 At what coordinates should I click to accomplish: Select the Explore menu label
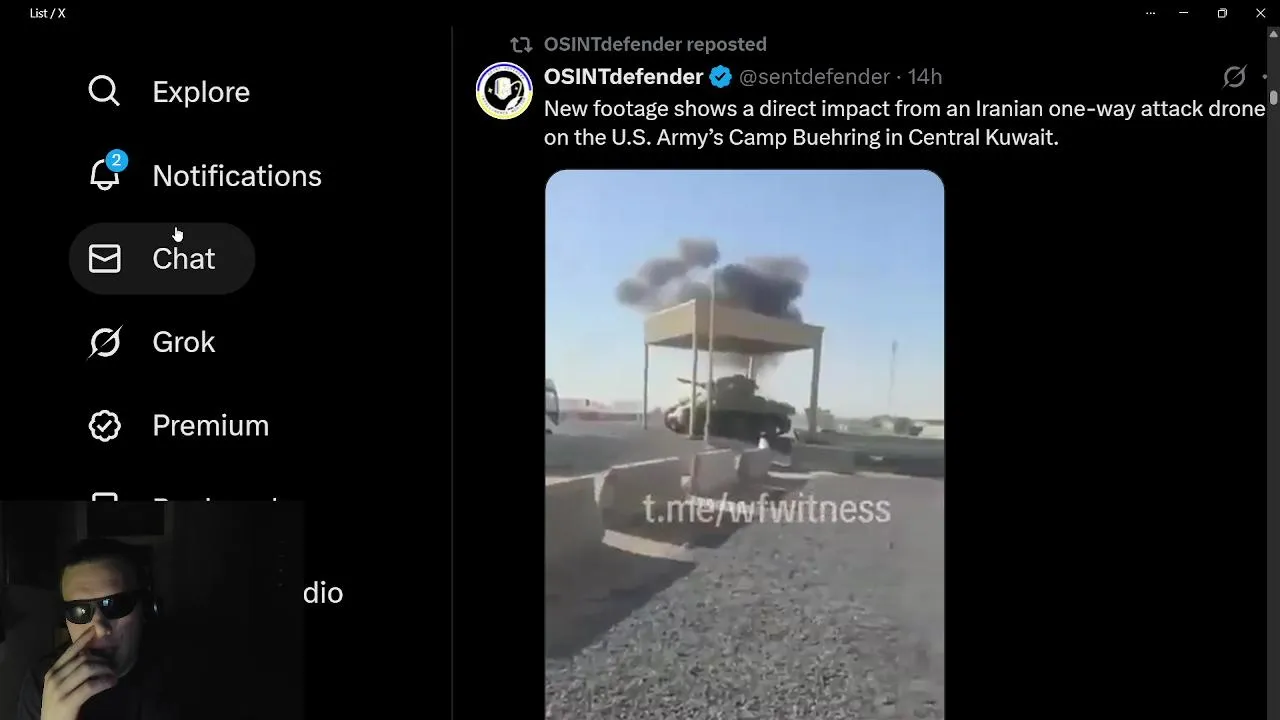click(201, 92)
